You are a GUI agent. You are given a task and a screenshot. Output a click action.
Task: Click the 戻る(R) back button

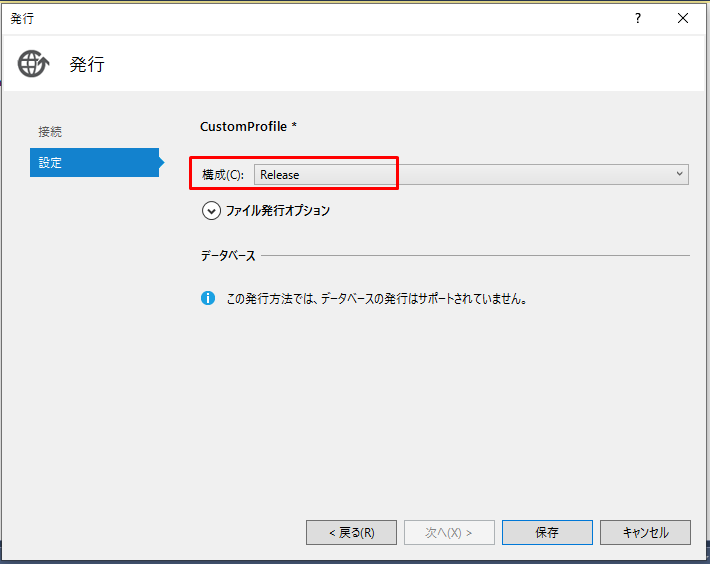(x=351, y=532)
